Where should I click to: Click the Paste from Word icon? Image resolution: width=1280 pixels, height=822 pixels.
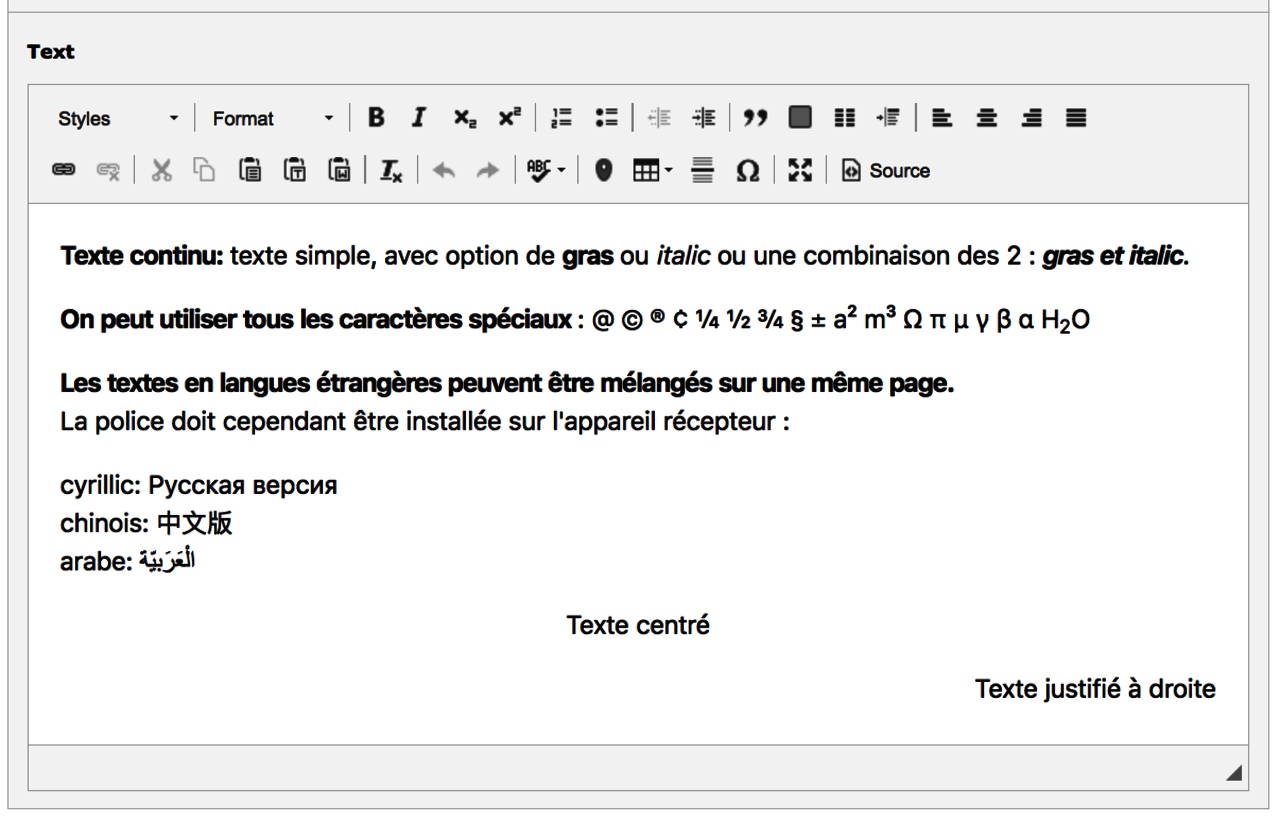tap(341, 171)
